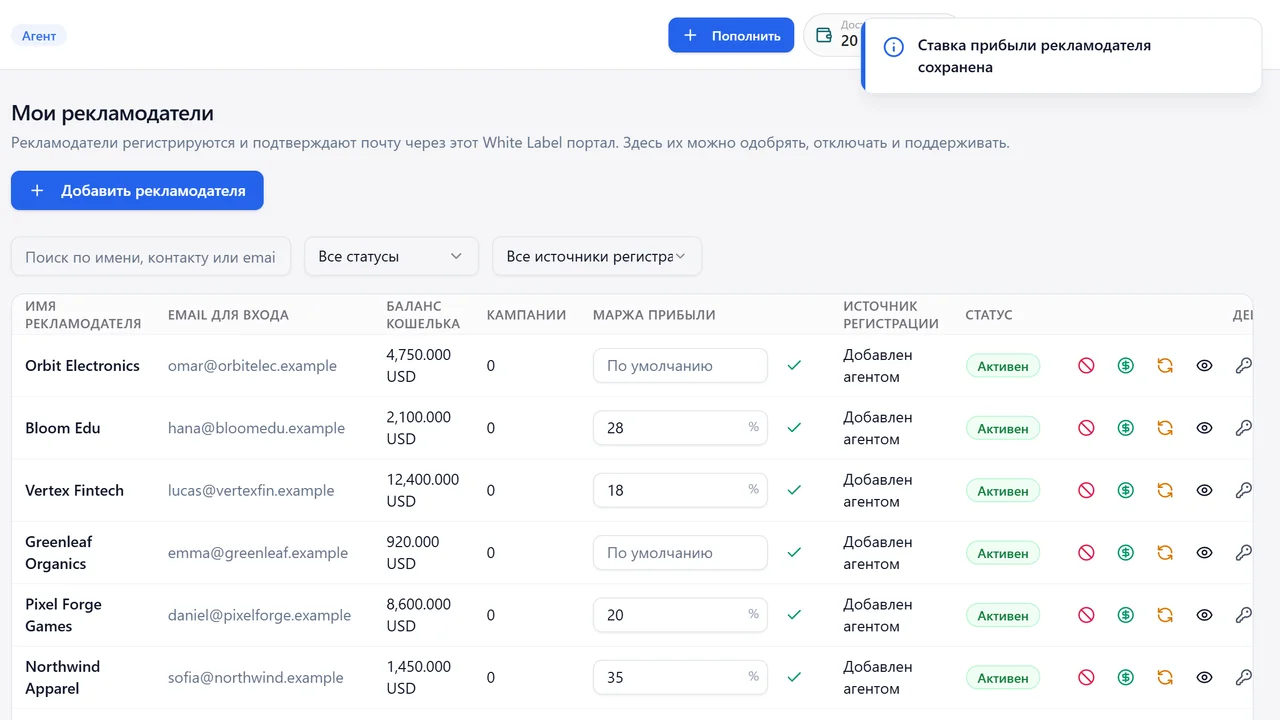Block the Bloom Edu advertiser
This screenshot has width=1280, height=720.
1086,428
